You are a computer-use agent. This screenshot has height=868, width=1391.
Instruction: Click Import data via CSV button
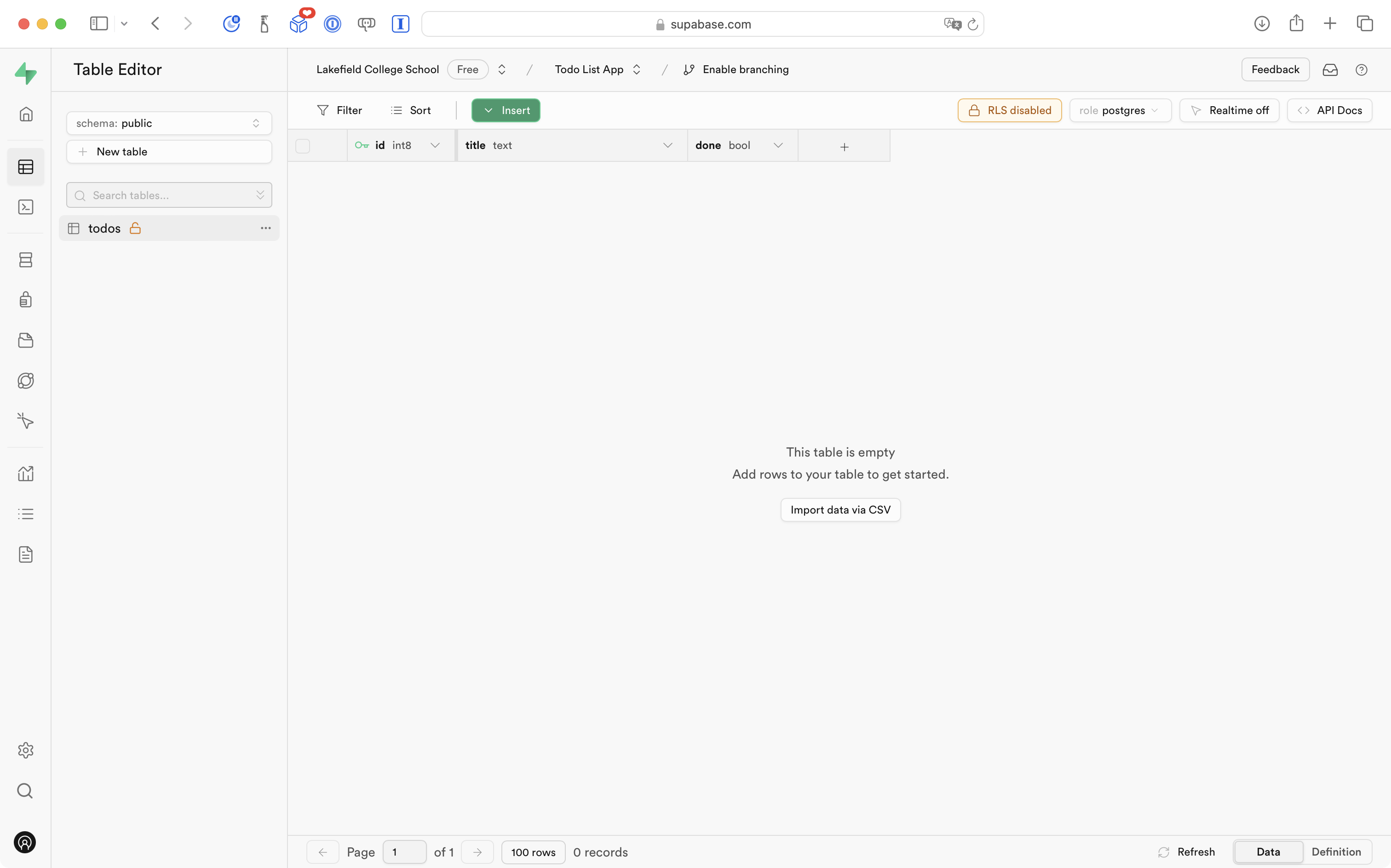click(x=839, y=510)
